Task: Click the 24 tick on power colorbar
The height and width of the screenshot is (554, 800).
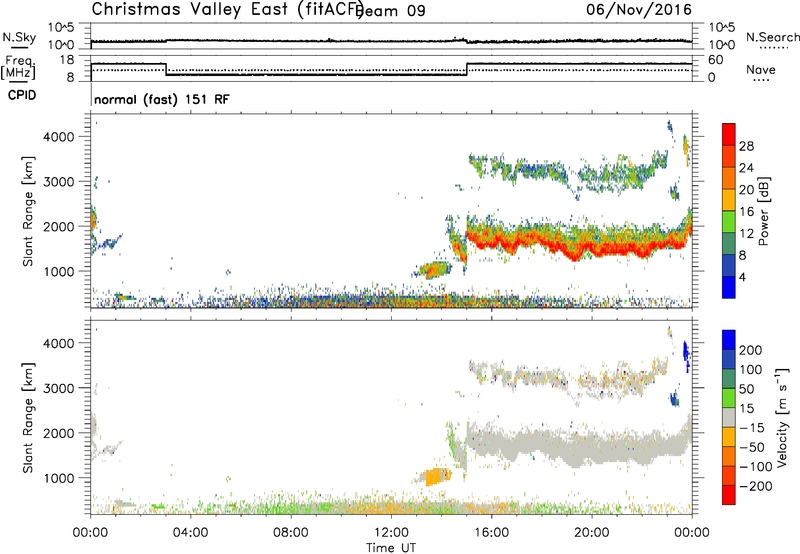Action: pos(746,168)
